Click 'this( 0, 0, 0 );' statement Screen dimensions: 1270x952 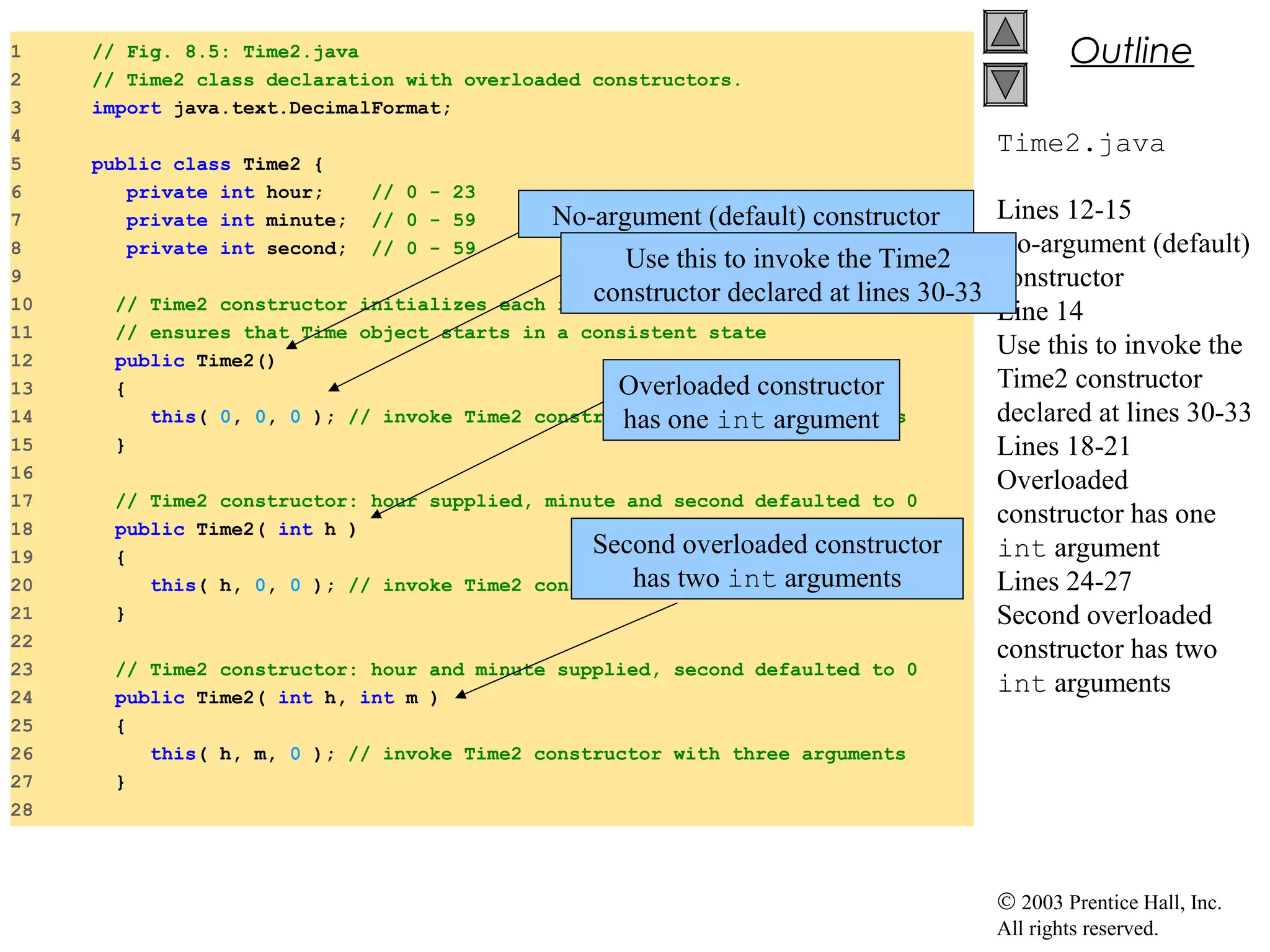243,417
